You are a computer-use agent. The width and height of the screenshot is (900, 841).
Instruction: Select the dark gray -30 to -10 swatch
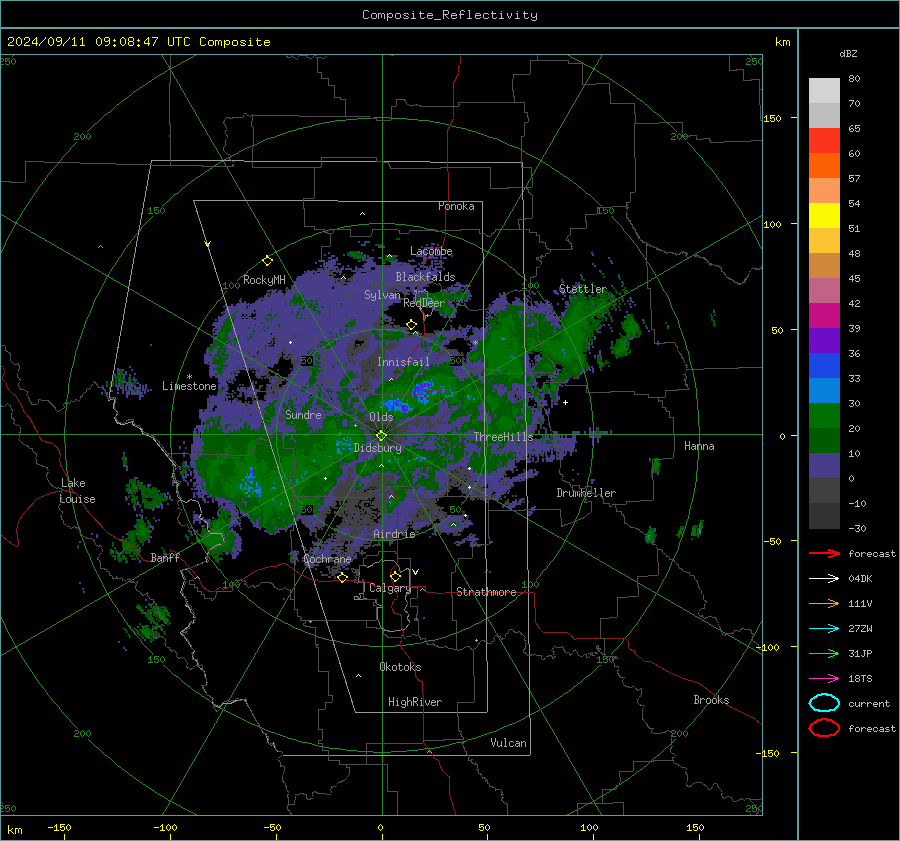tap(824, 516)
